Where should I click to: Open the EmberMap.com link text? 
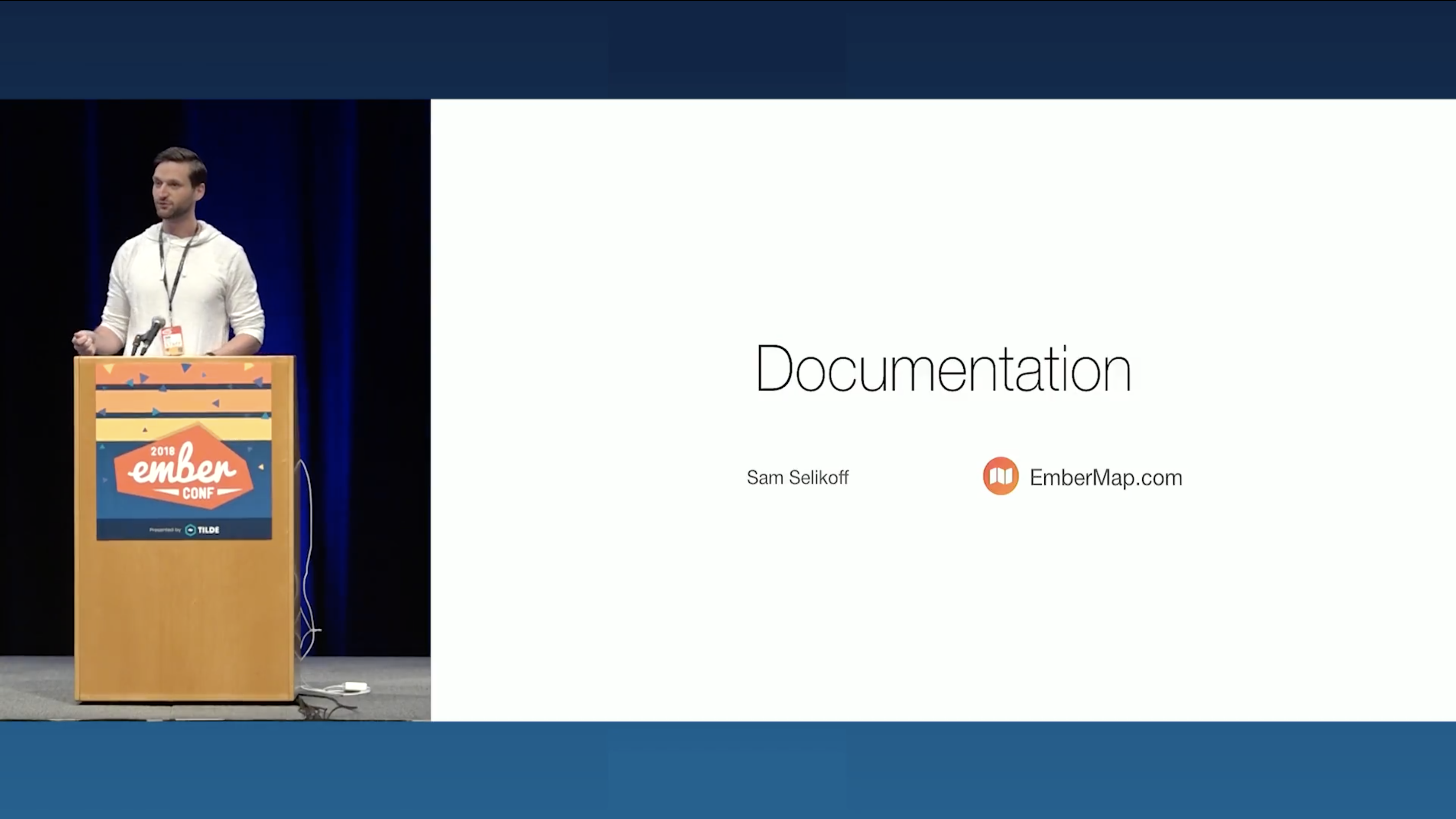point(1105,478)
